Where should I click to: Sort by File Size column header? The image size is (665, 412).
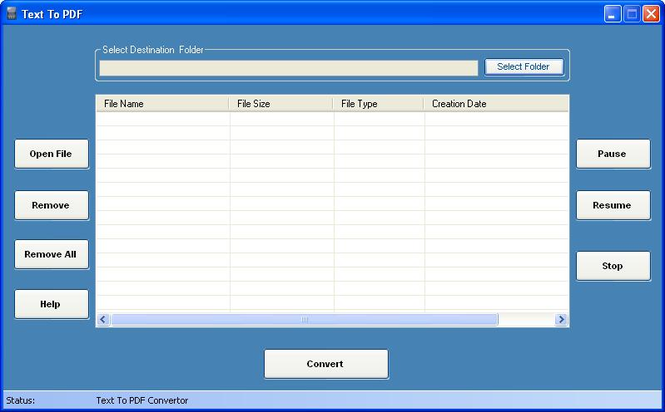[x=281, y=104]
